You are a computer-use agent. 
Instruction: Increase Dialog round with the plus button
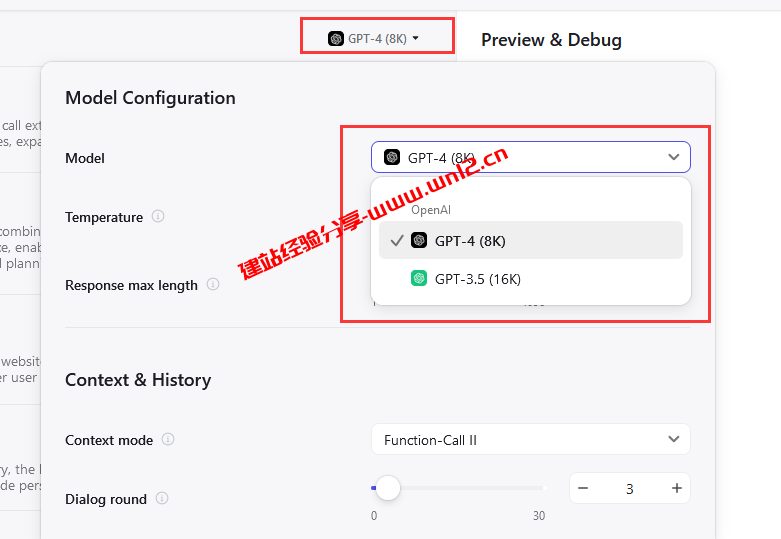click(677, 488)
